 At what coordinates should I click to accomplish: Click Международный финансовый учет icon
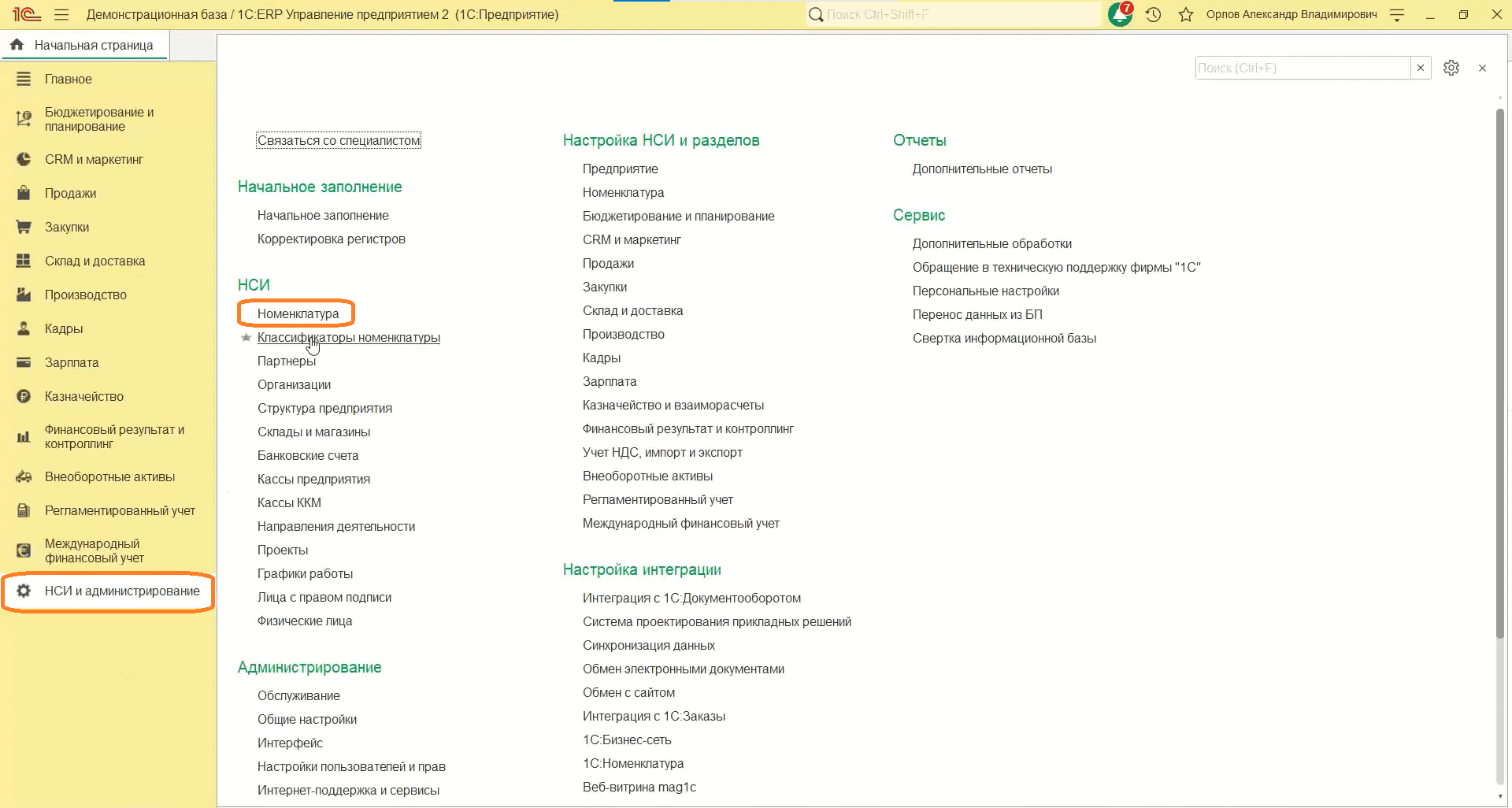[24, 550]
